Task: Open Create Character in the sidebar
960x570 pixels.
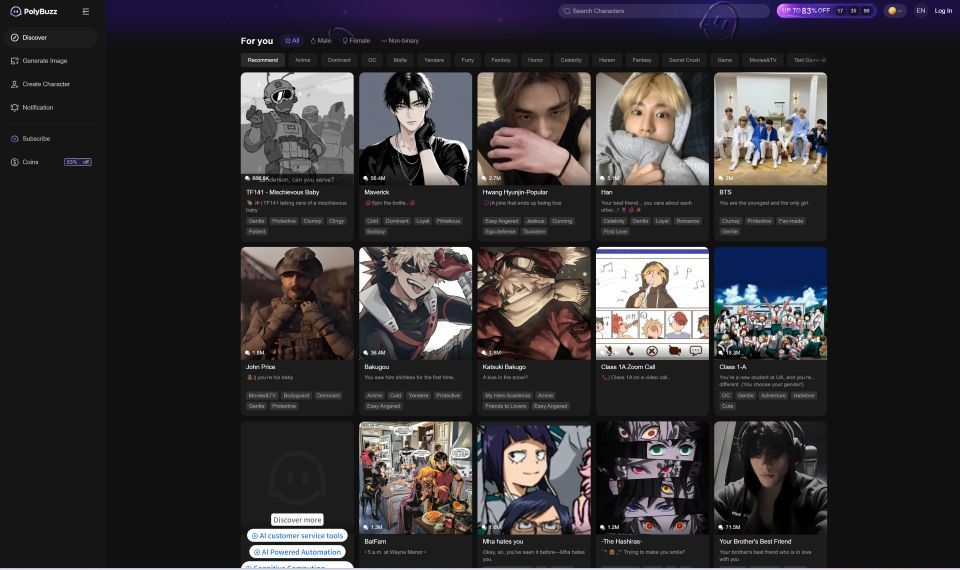Action: tap(50, 84)
